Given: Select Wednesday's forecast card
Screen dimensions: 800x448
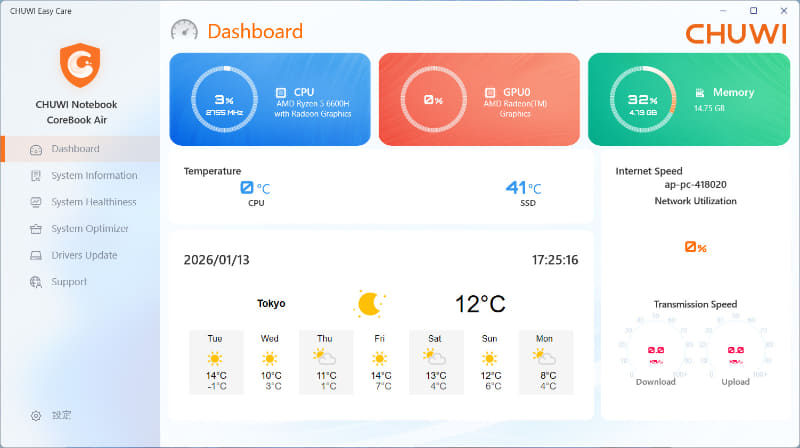Looking at the screenshot, I should 271,363.
